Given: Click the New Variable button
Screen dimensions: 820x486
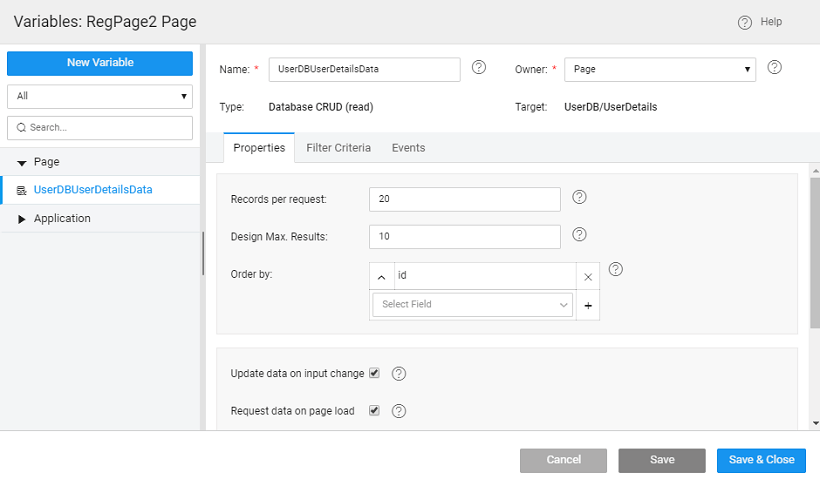Looking at the screenshot, I should coord(99,63).
